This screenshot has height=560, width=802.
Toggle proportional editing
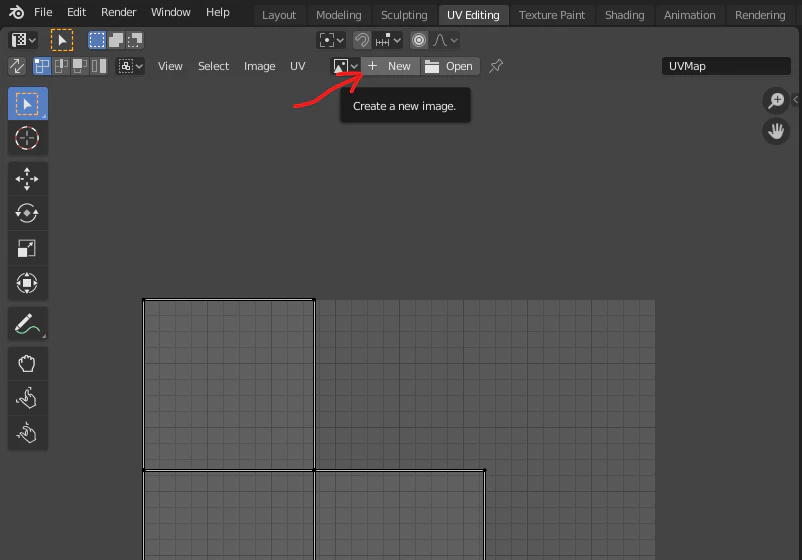point(419,40)
